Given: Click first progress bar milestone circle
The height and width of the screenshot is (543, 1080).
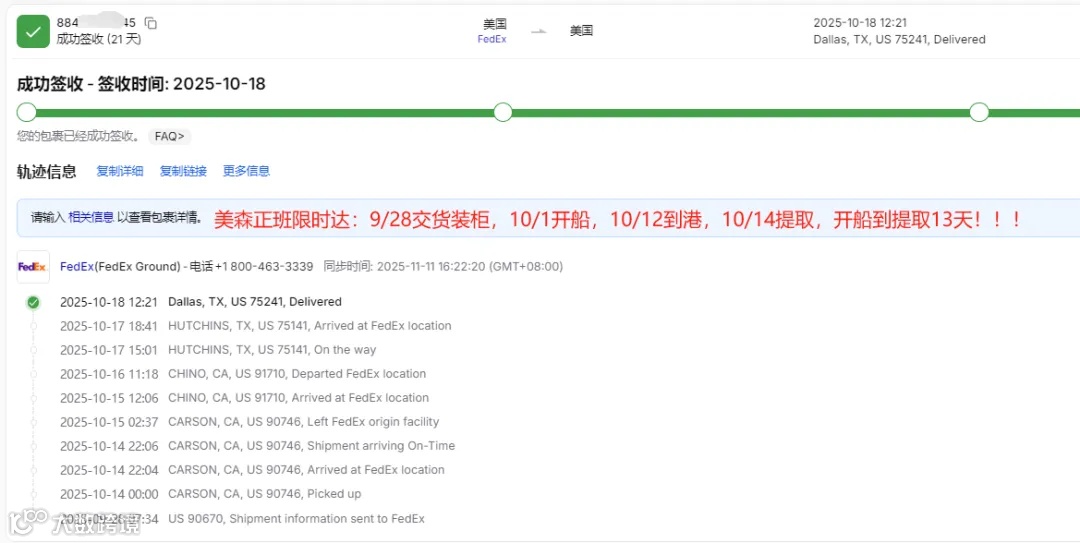Looking at the screenshot, I should (27, 112).
